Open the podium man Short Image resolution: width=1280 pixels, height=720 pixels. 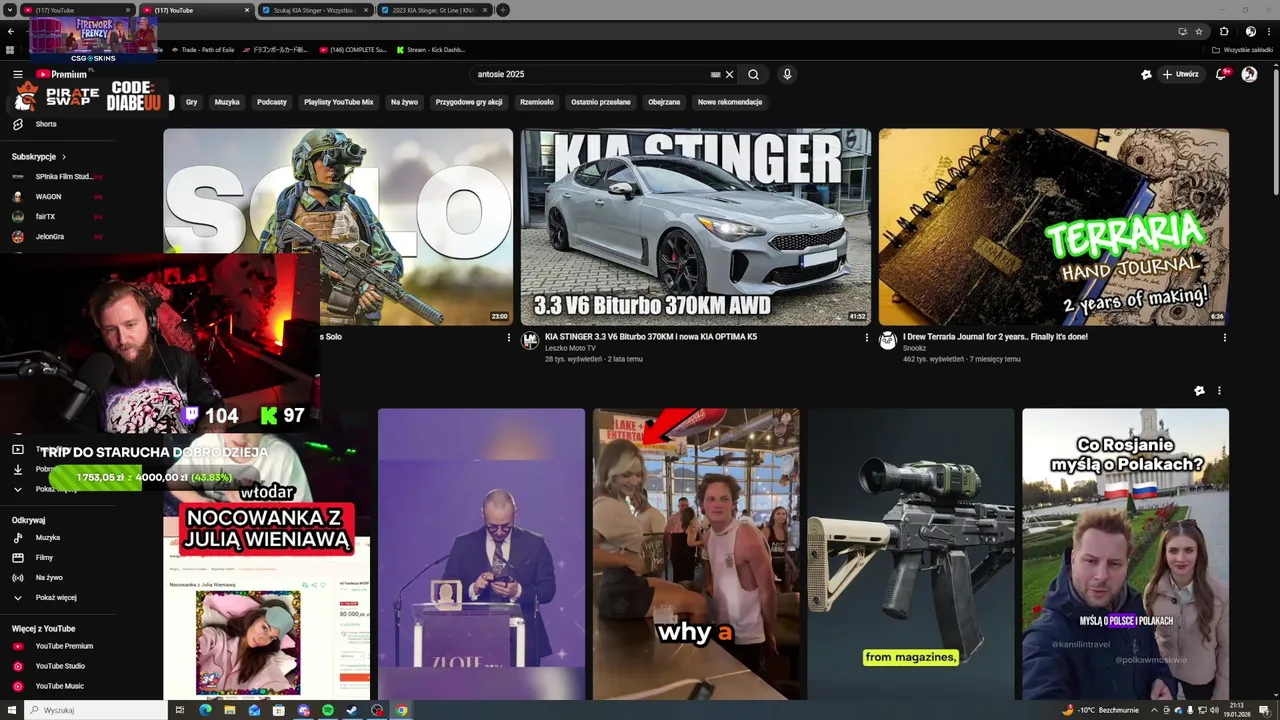click(x=481, y=554)
